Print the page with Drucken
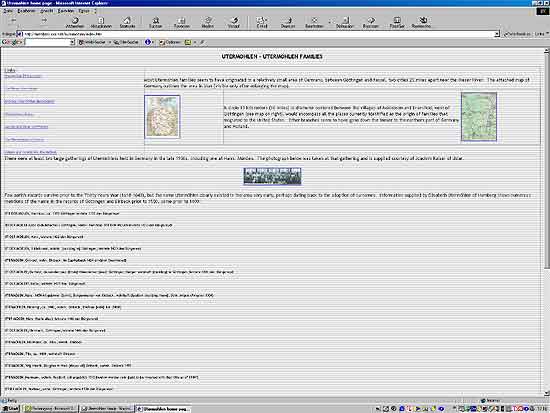This screenshot has height=413, width=550. click(288, 22)
